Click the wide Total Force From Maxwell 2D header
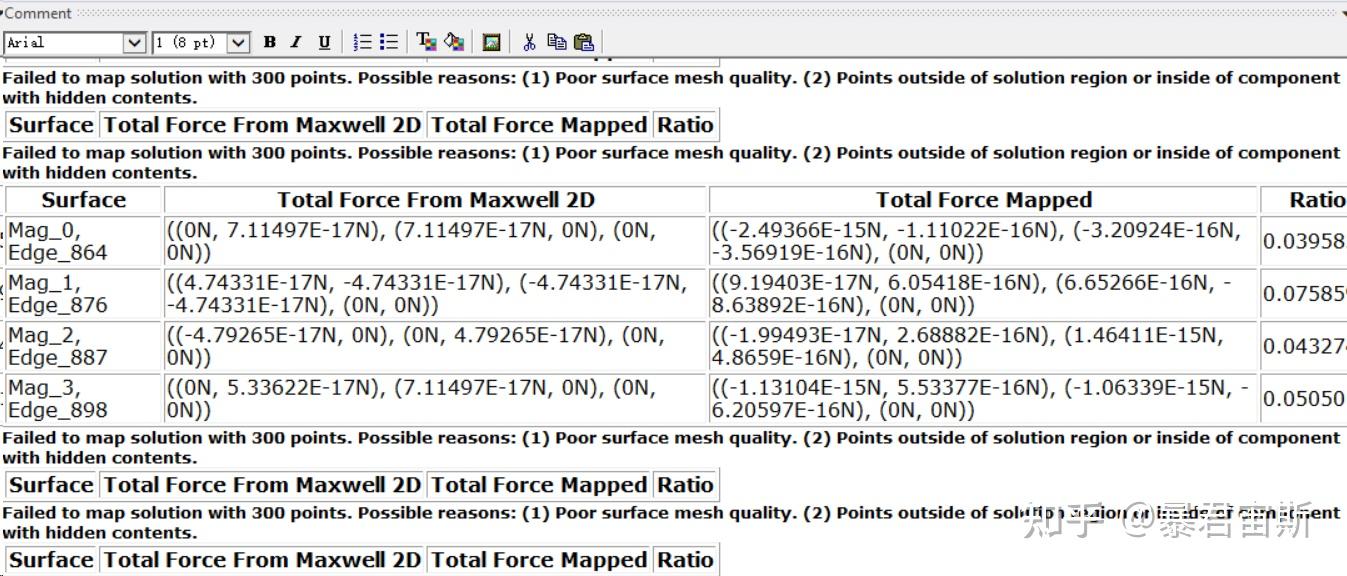Image resolution: width=1347 pixels, height=576 pixels. coord(436,200)
